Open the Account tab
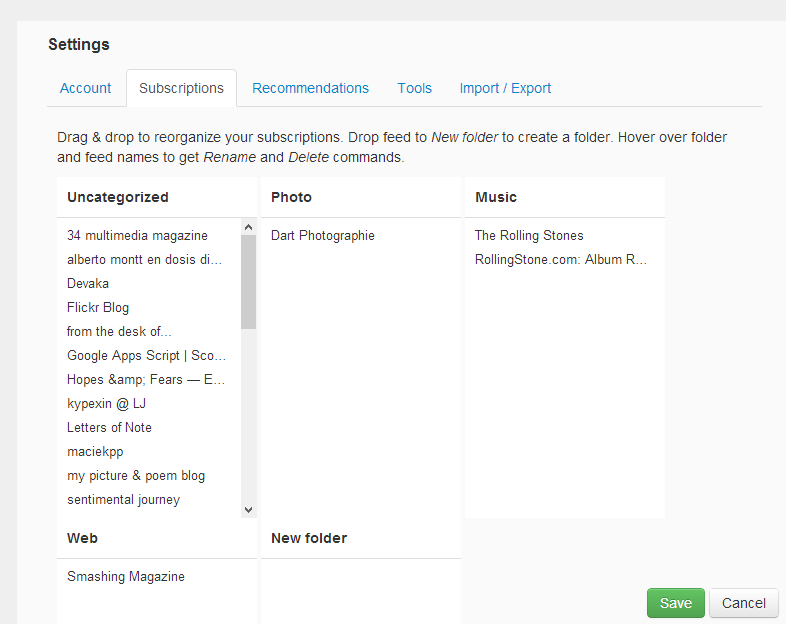 pos(85,88)
